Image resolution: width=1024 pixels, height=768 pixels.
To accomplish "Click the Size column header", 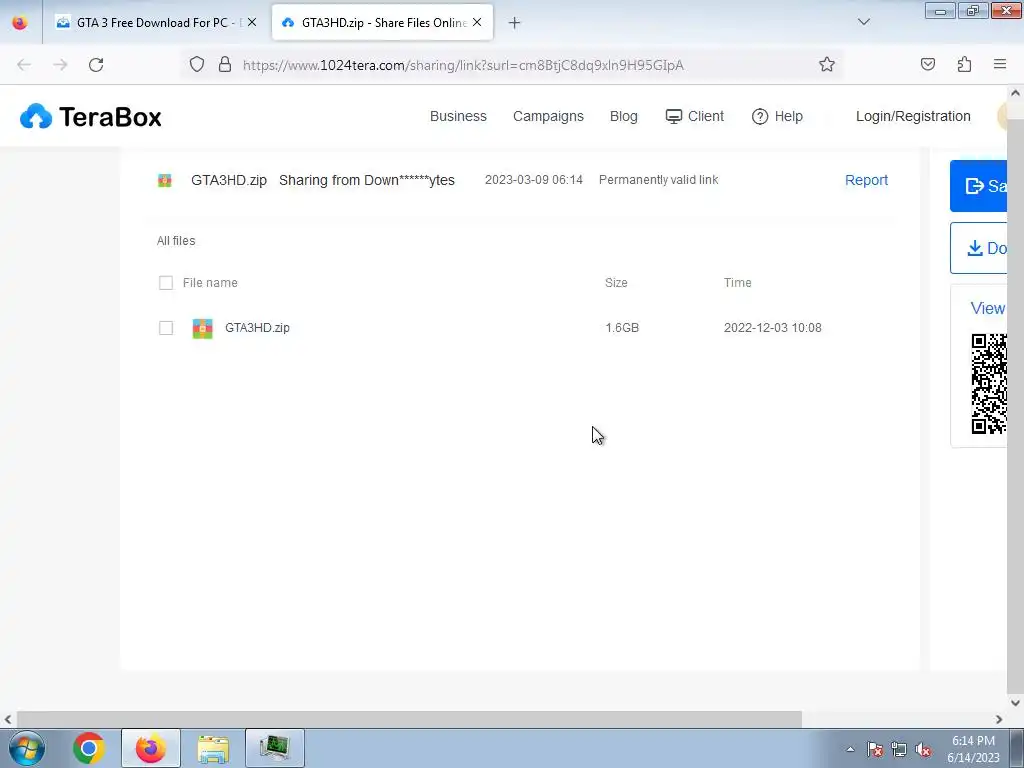I will 616,283.
